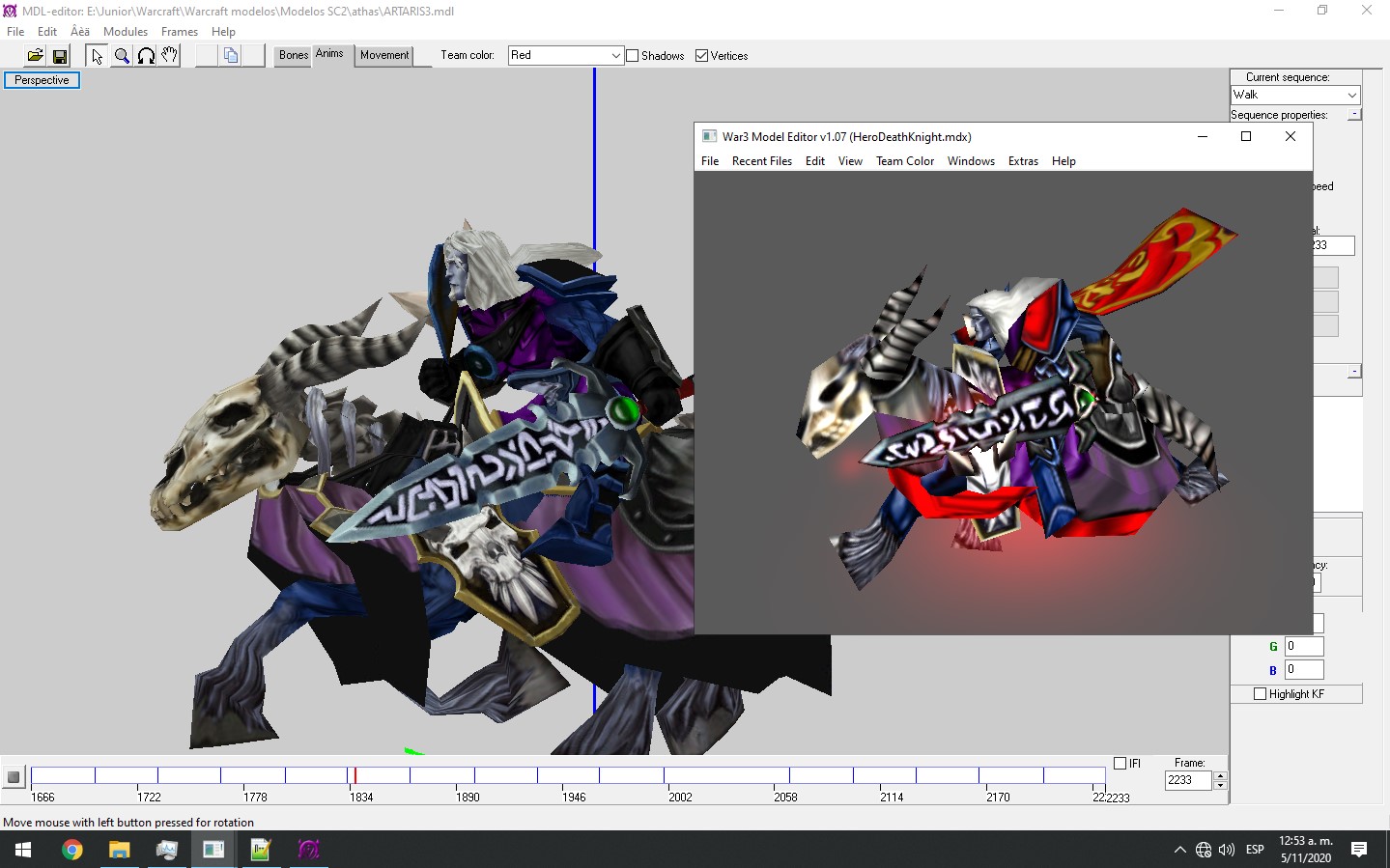Select the rotate view tool
1390x868 pixels.
(x=146, y=56)
